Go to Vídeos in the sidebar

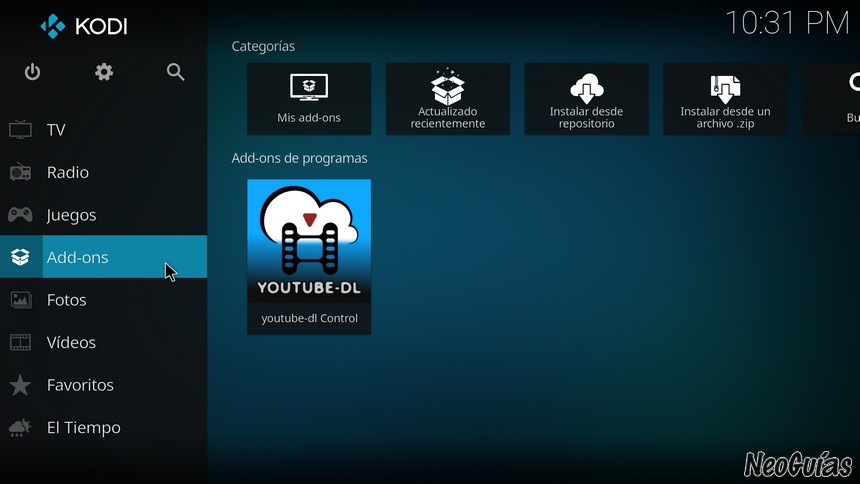104,342
